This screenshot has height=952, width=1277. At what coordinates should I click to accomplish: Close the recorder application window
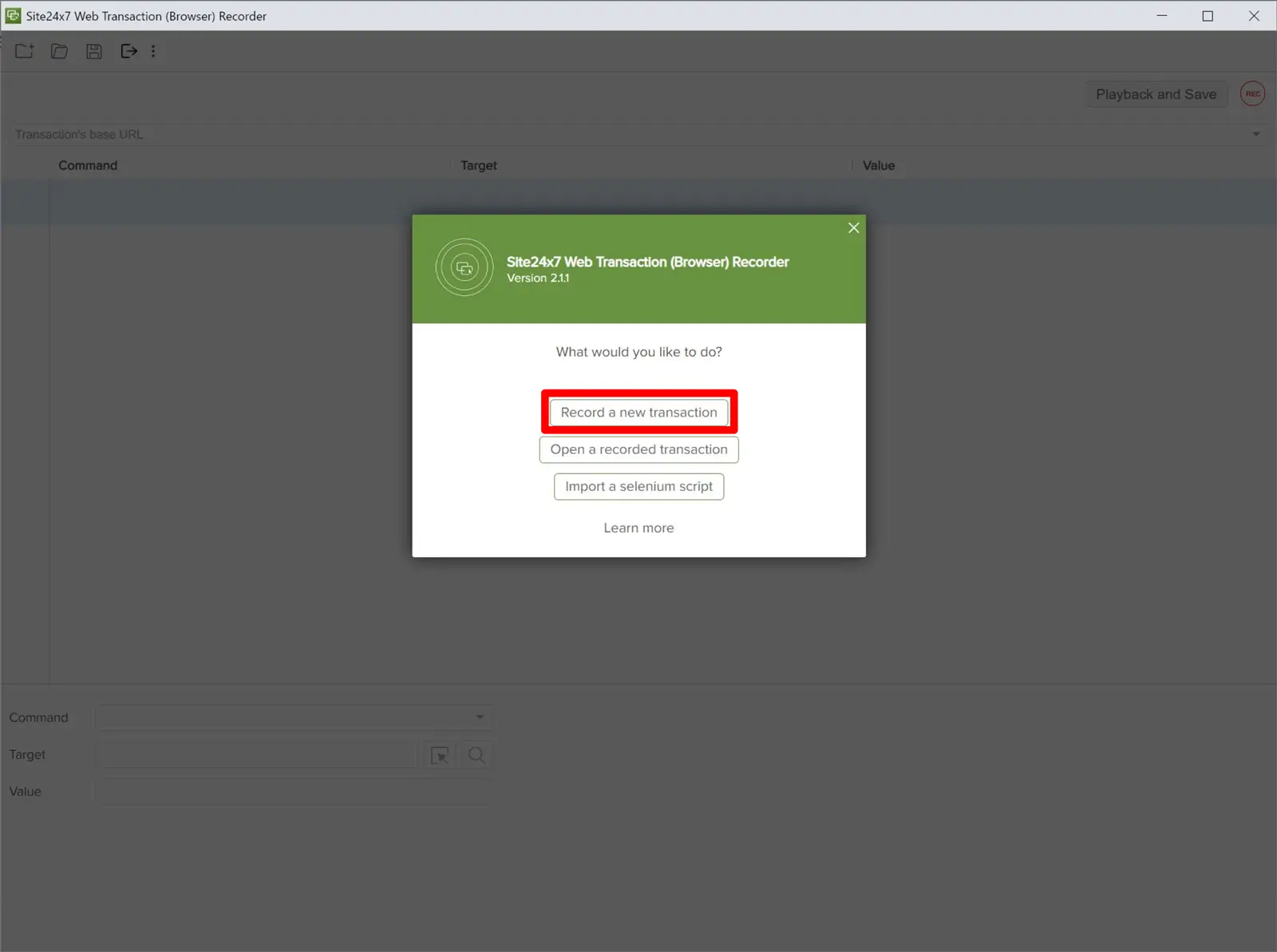click(x=1254, y=15)
